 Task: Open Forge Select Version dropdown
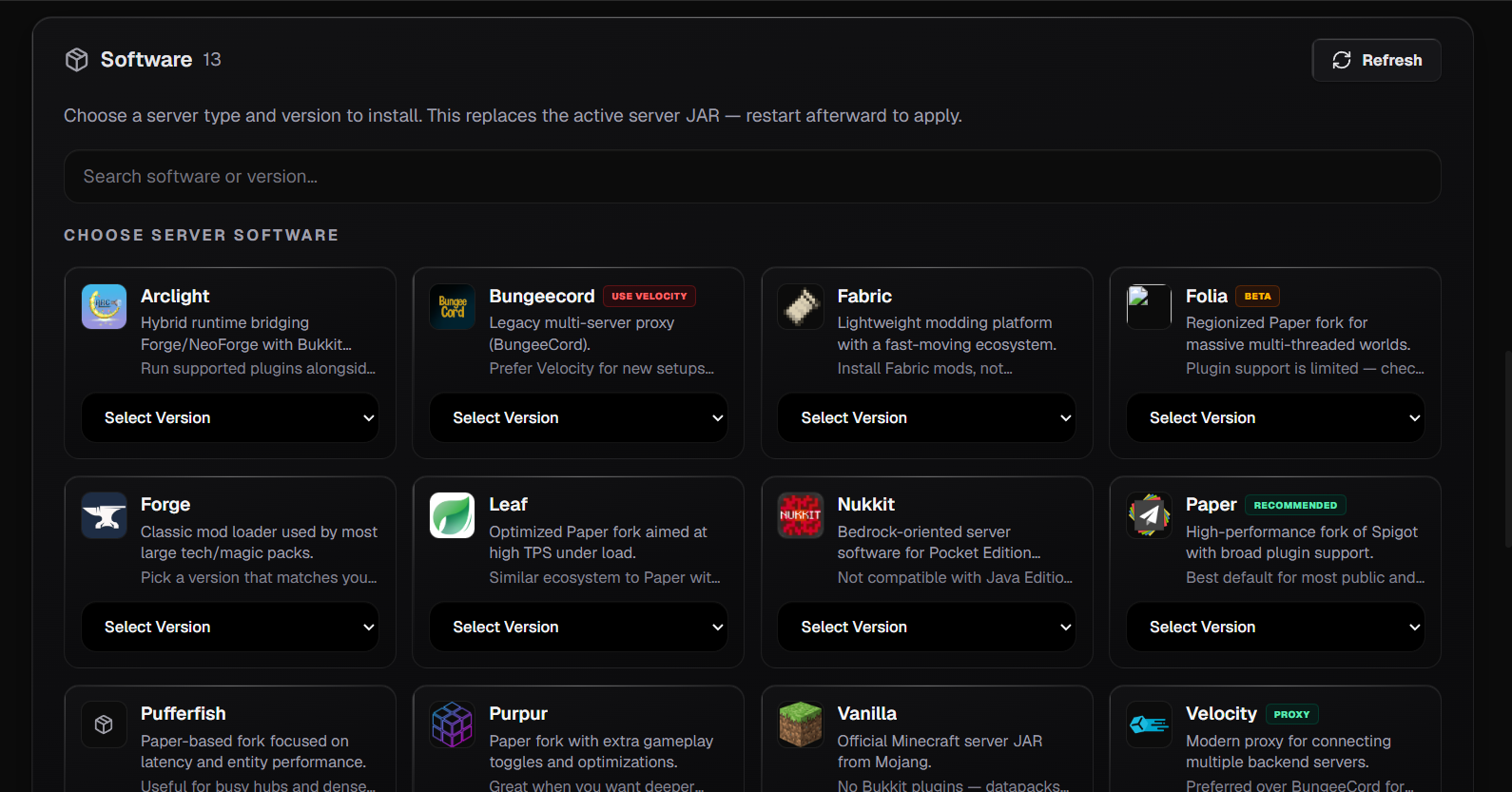230,627
